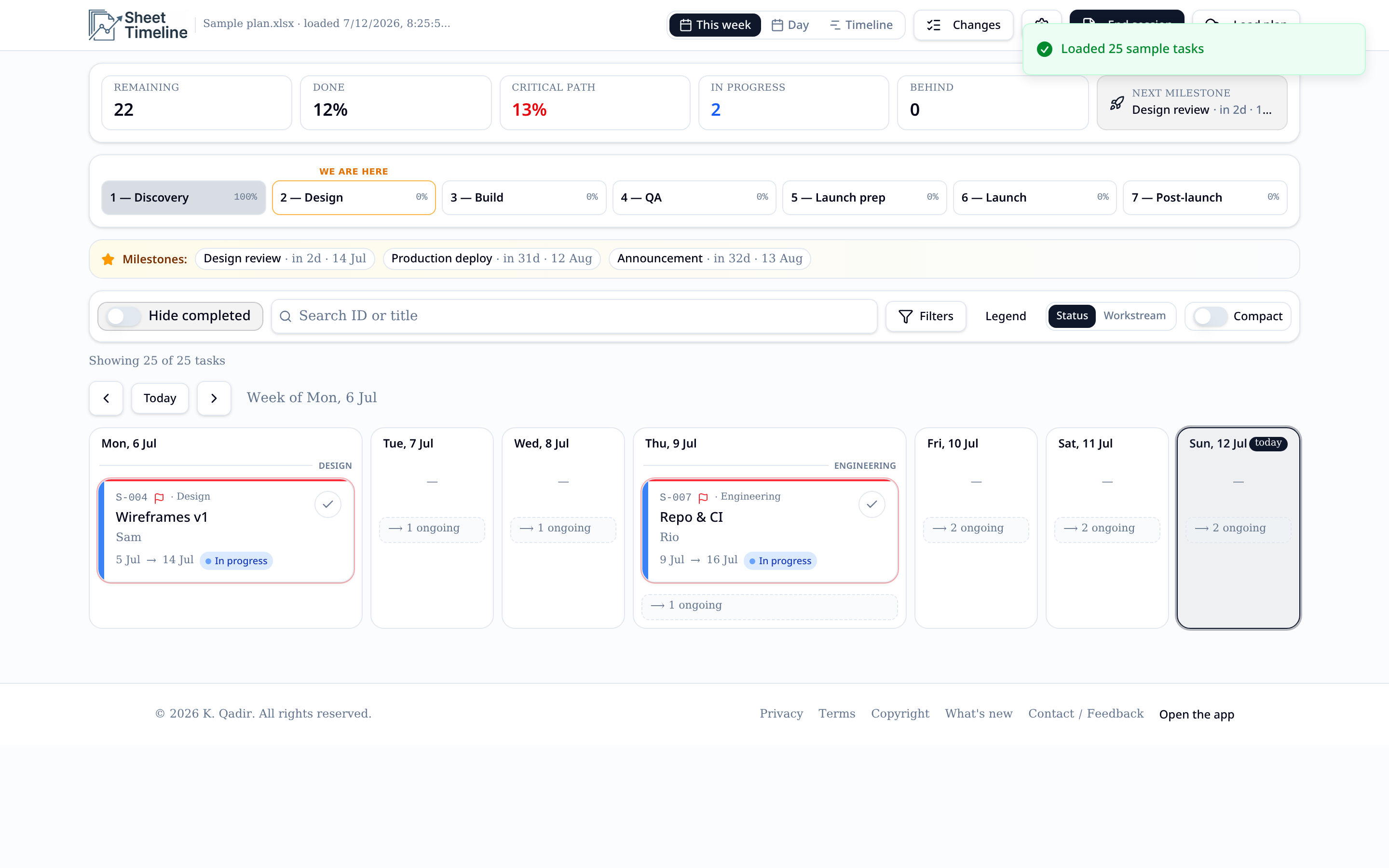The image size is (1389, 868).
Task: Click the green check icon in the toast
Action: click(x=1045, y=49)
